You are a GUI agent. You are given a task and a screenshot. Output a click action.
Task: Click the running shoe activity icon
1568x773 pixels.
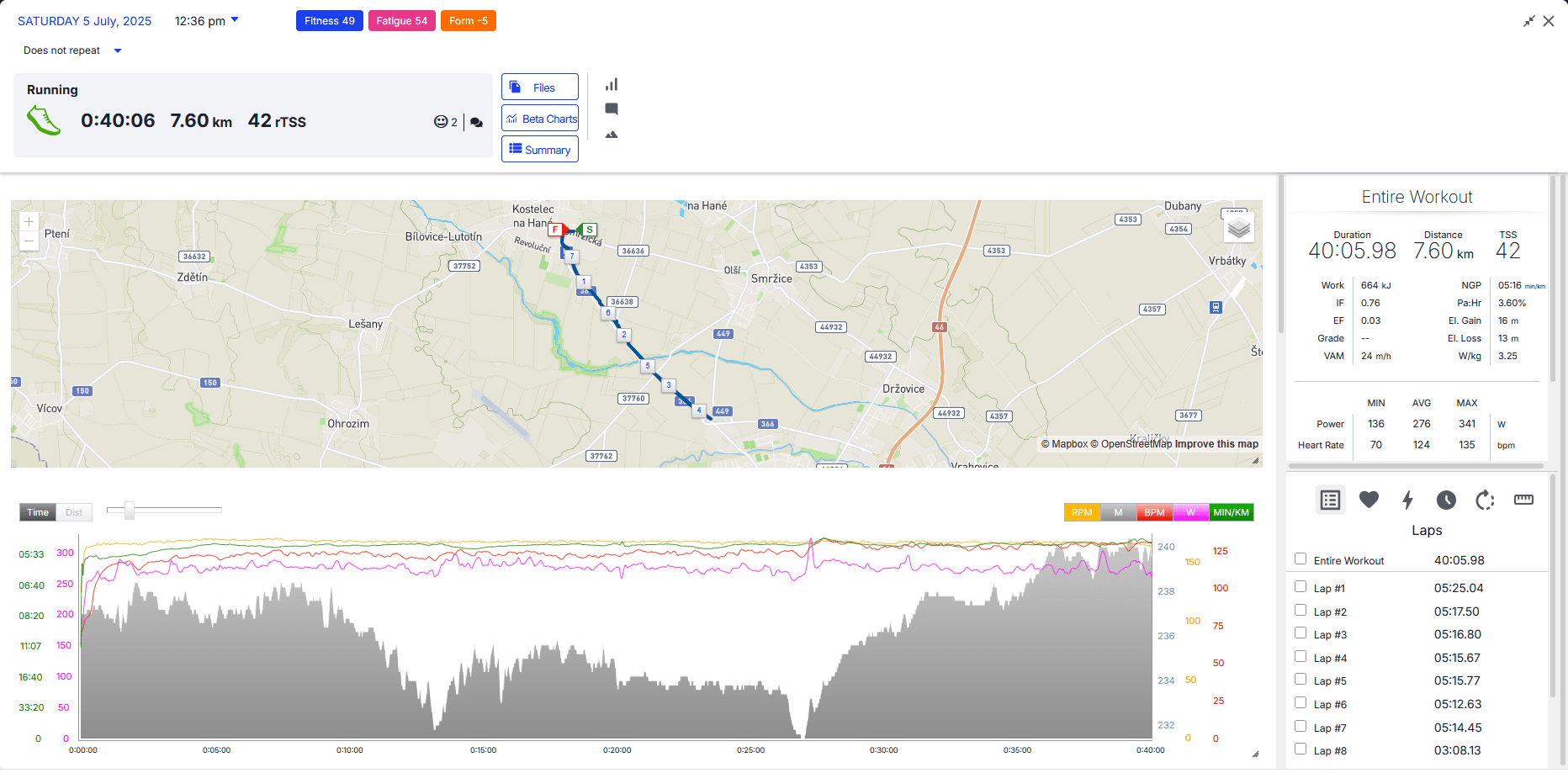click(44, 120)
